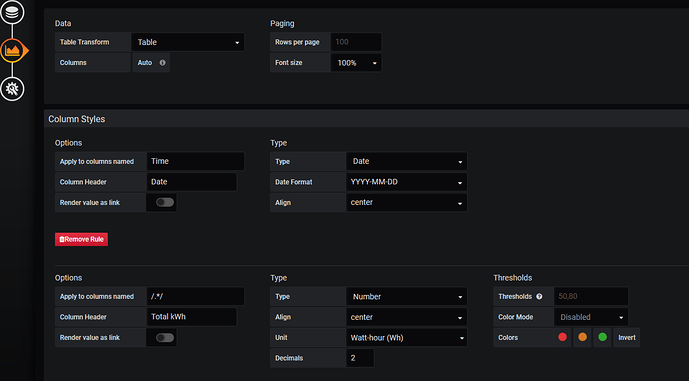Open Align dropdown in the Date rule
Screen dimensions: 689x381
(x=406, y=203)
